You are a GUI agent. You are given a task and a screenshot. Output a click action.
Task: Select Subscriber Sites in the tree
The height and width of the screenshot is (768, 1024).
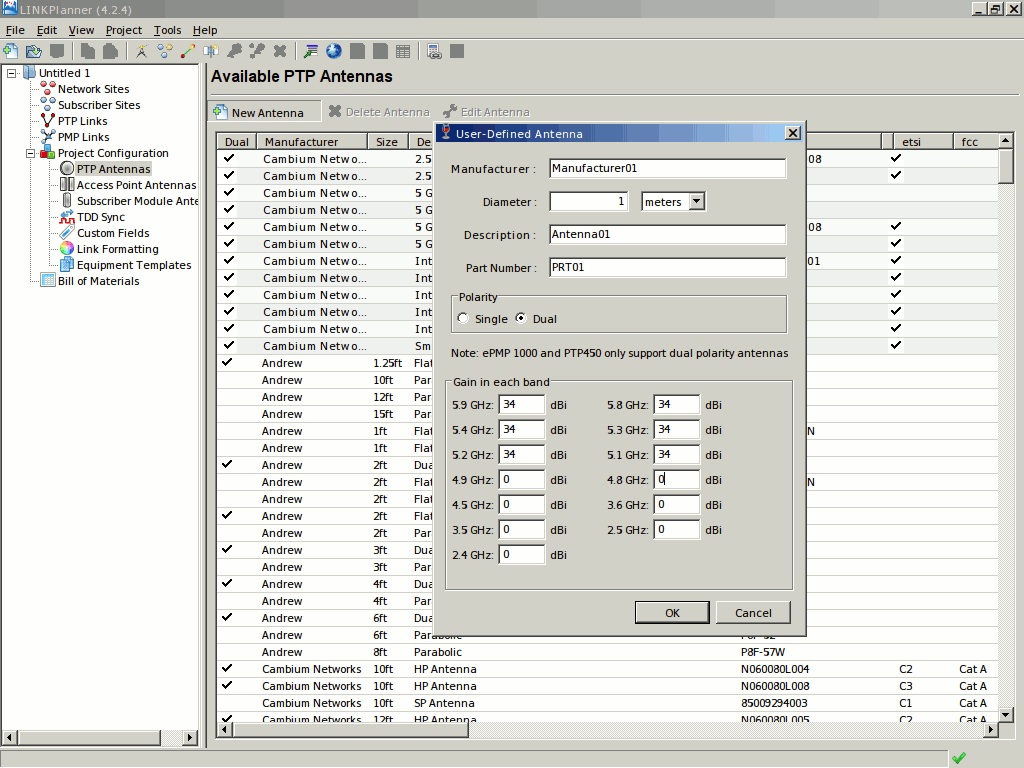[99, 105]
